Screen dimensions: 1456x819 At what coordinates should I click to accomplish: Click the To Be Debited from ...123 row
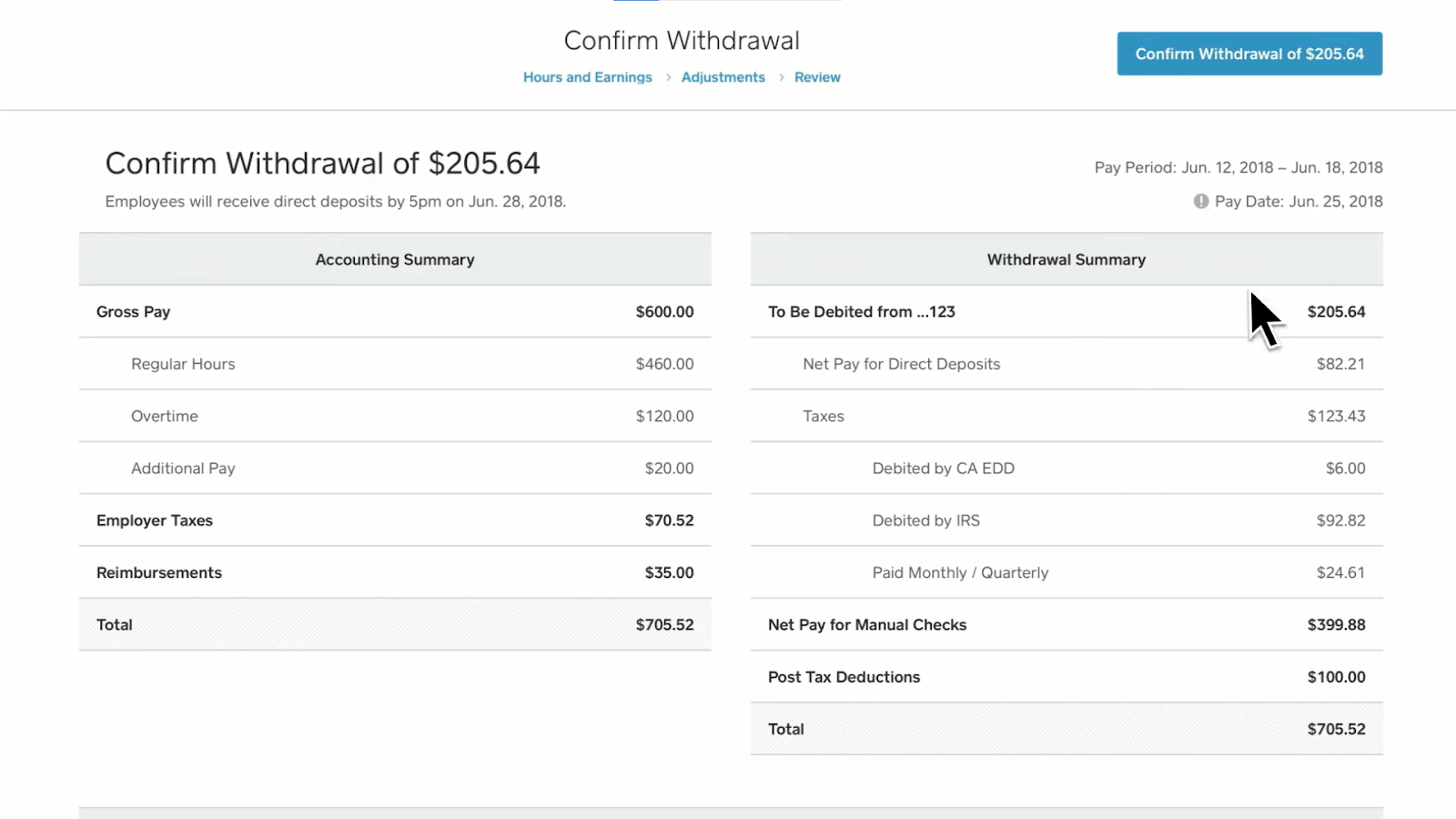[1065, 311]
